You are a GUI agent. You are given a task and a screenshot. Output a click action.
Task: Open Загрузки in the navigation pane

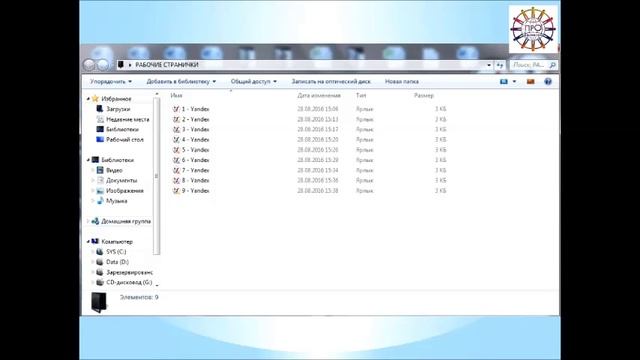[118, 109]
